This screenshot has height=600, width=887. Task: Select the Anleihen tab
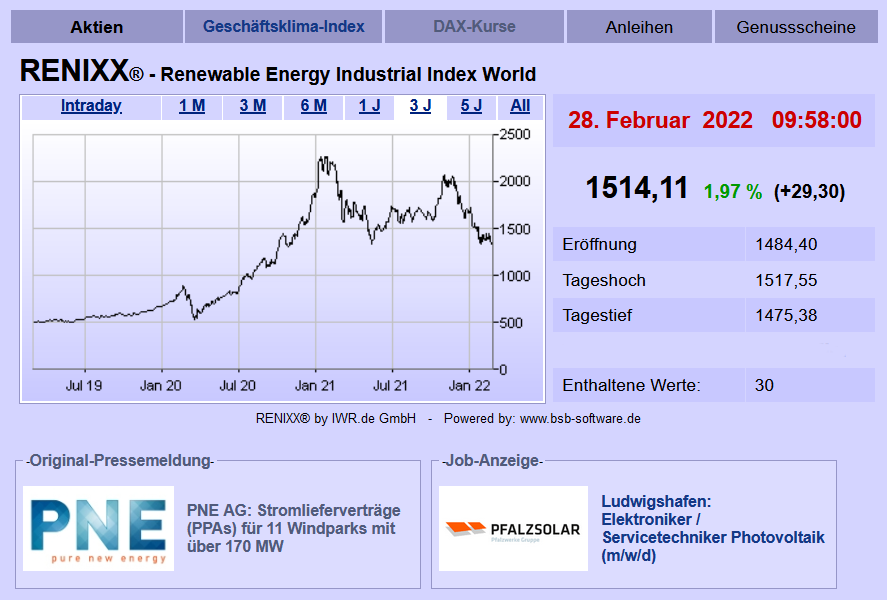tap(639, 27)
